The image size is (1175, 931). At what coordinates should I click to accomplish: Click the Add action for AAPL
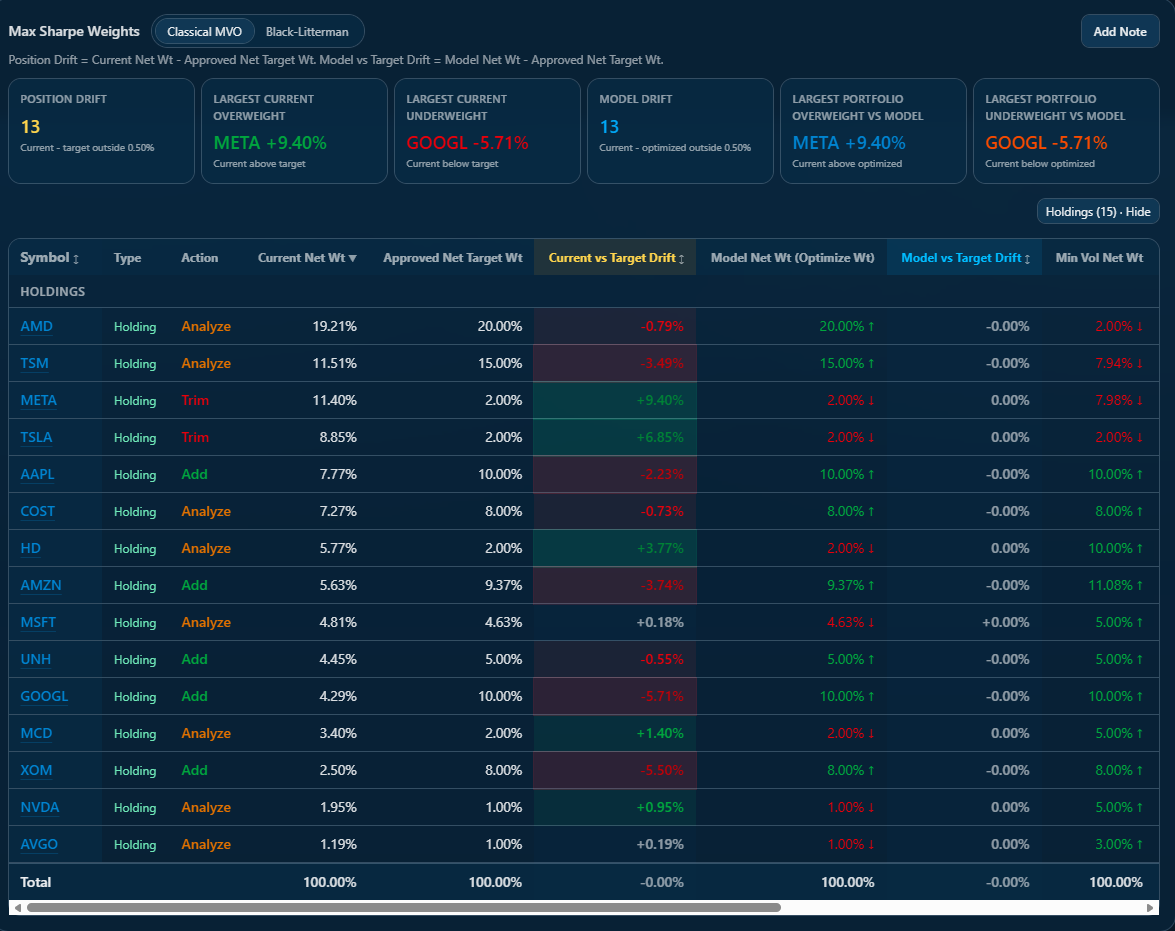pyautogui.click(x=194, y=474)
